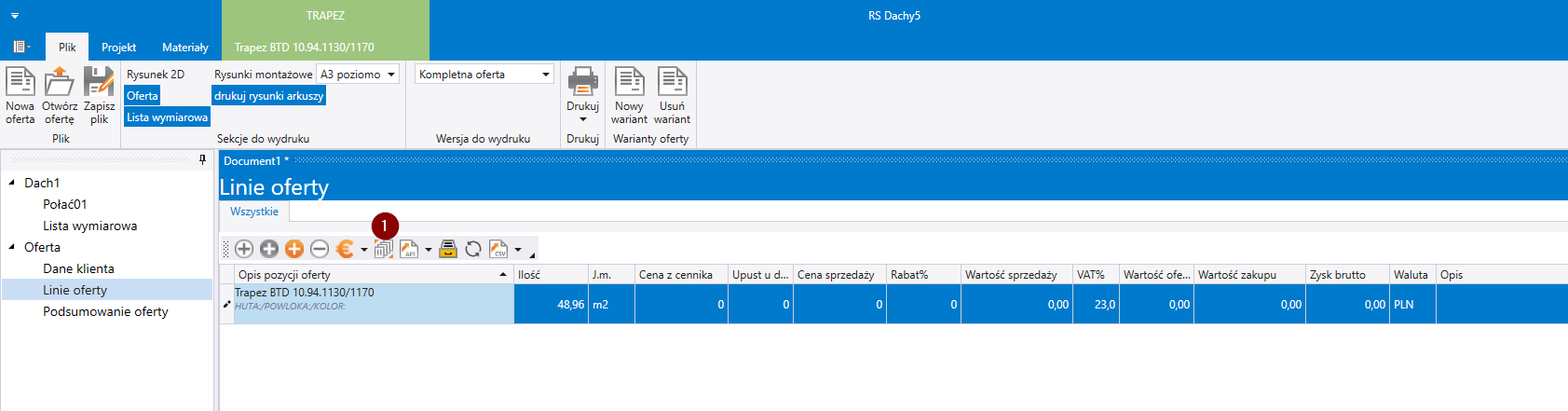The image size is (1568, 411).
Task: Create a new variant with Nowy wariant
Action: 629,83
